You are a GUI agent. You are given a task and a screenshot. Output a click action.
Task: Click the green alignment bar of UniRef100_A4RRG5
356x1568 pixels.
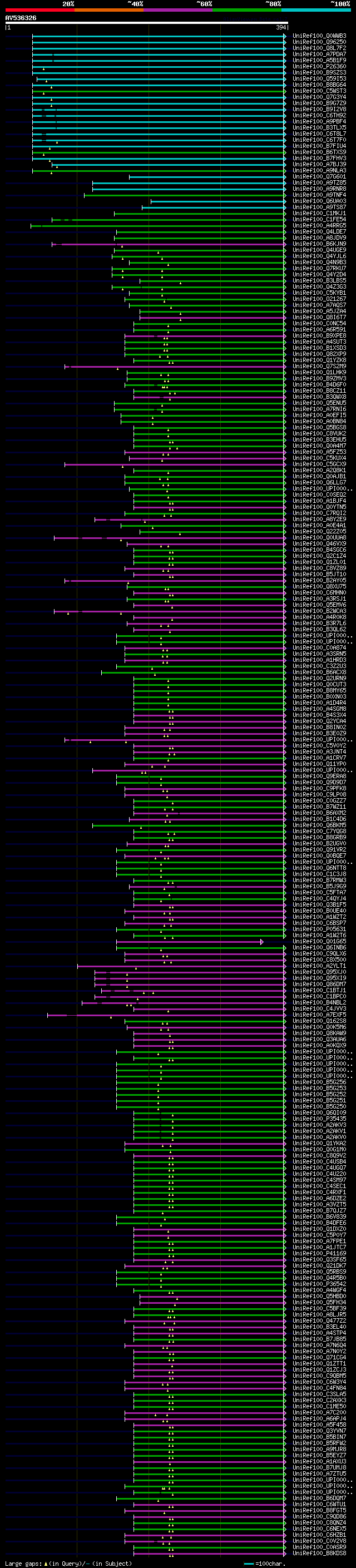click(158, 226)
